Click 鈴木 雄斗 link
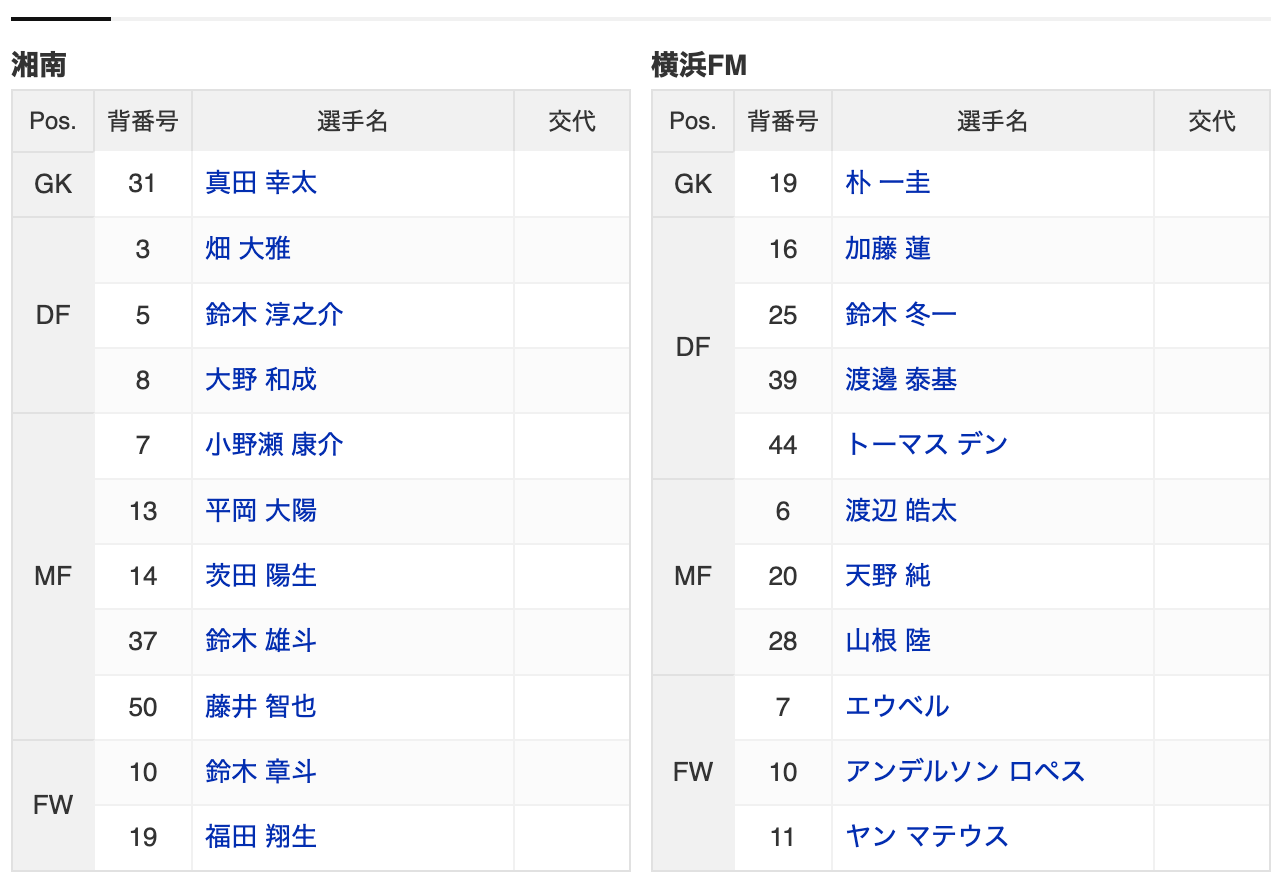The width and height of the screenshot is (1274, 894). pos(261,640)
